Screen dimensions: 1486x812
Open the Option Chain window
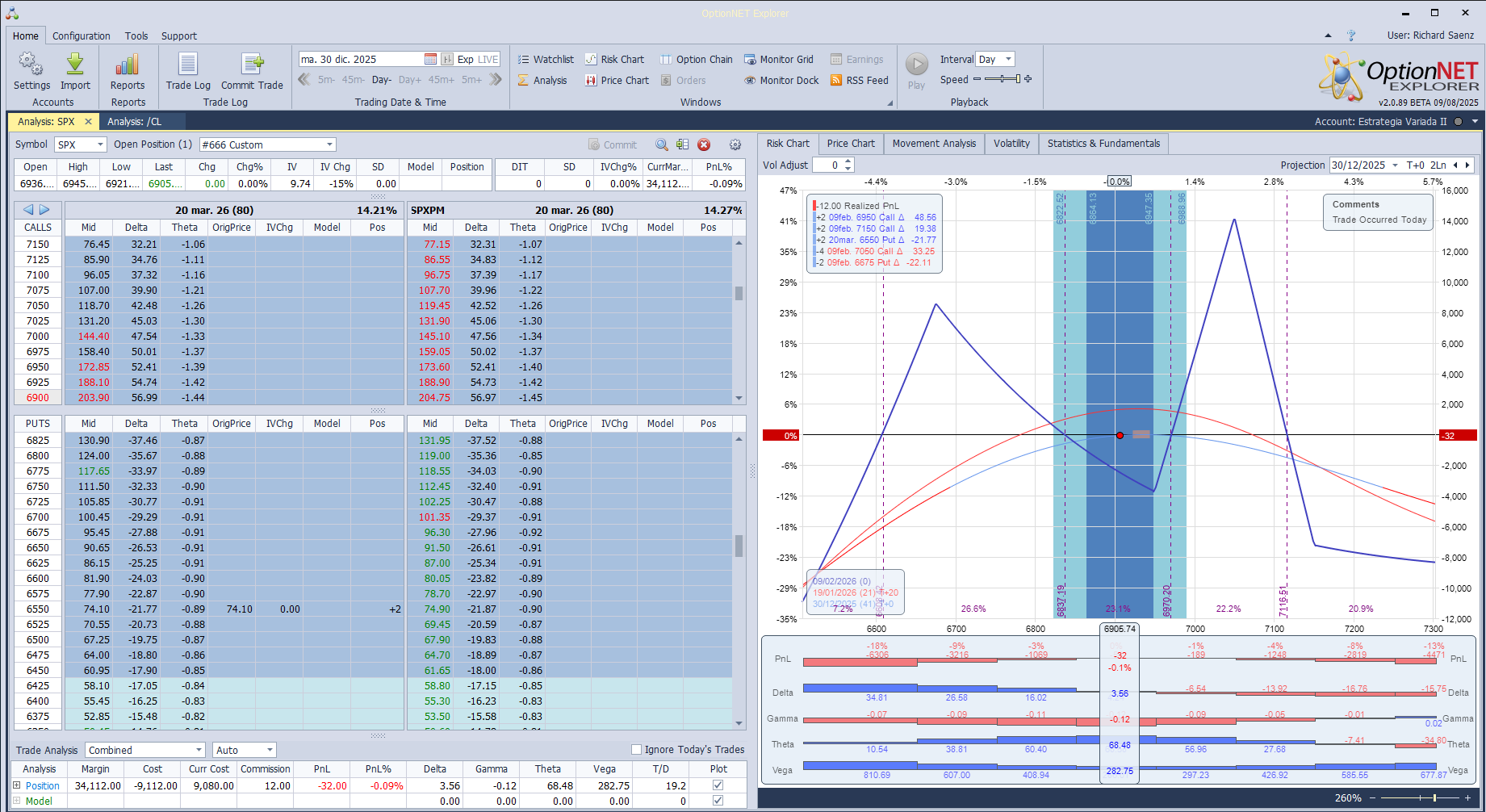[x=697, y=60]
